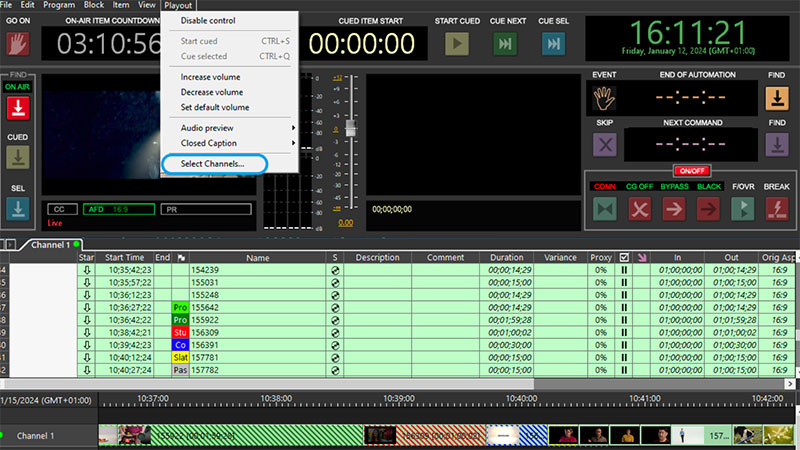800x450 pixels.
Task: Click the SKIP purple X icon
Action: click(x=603, y=144)
